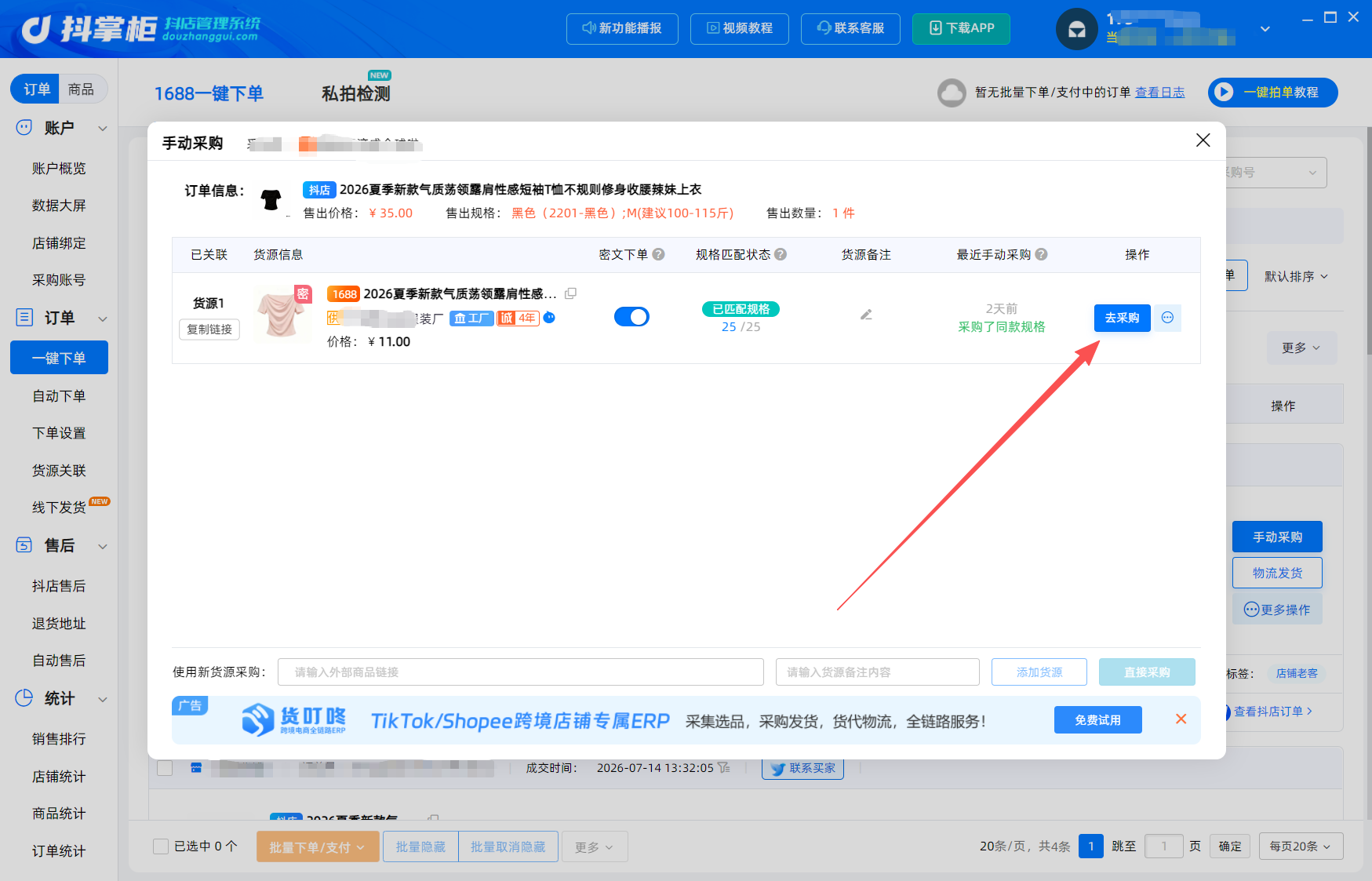
Task: Click the 工厂 factory badge
Action: [471, 318]
